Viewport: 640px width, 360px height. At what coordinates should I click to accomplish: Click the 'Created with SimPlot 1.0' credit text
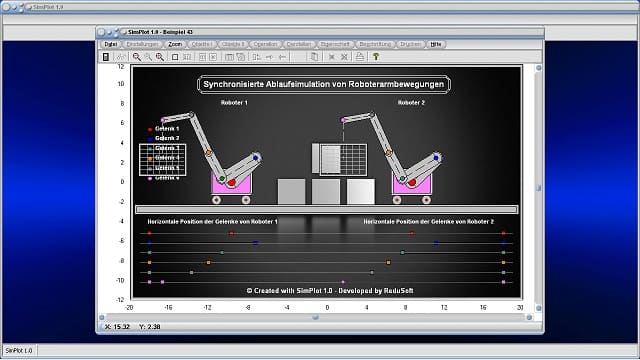(330, 291)
